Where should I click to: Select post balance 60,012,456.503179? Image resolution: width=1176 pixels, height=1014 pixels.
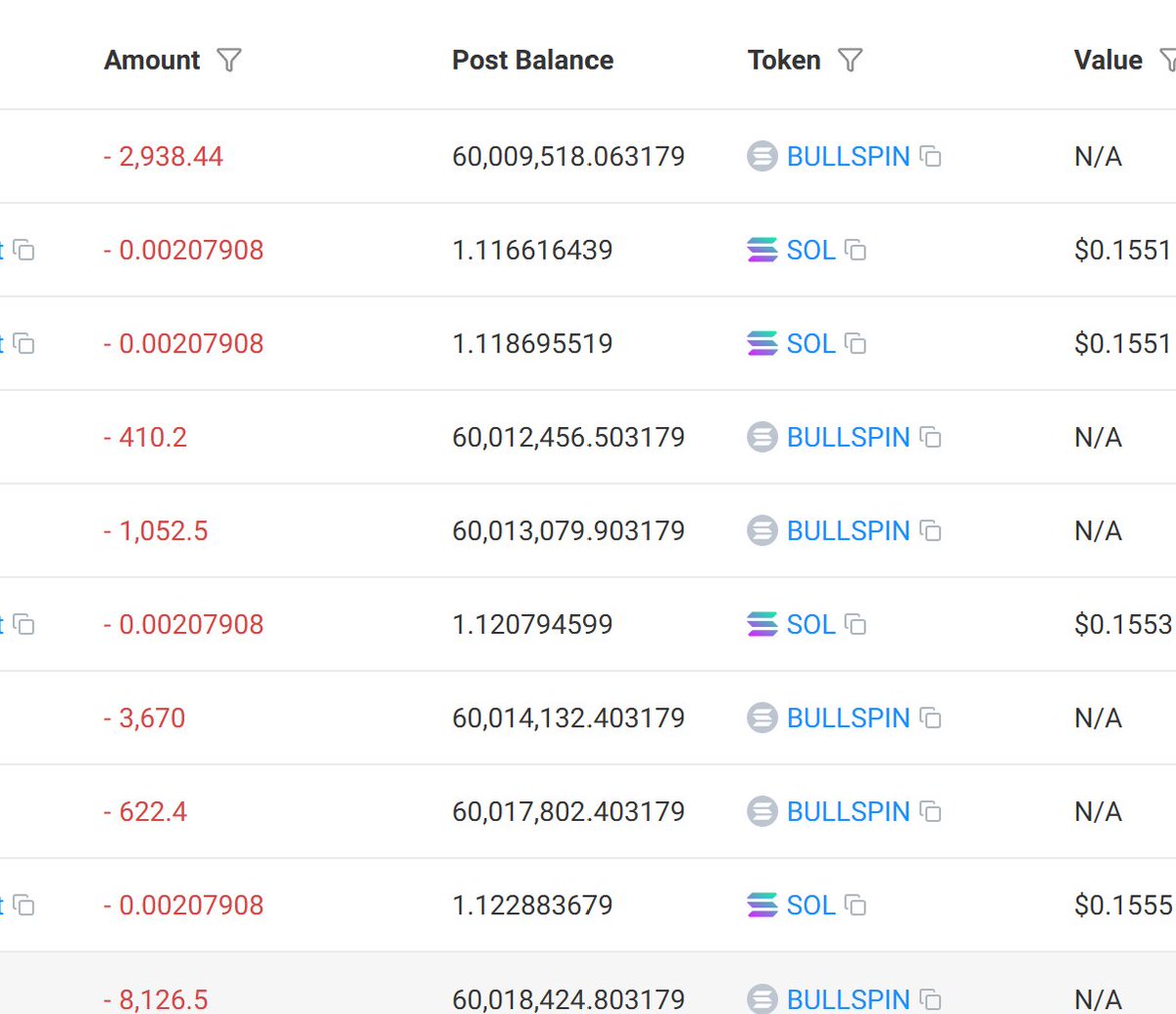pos(568,438)
